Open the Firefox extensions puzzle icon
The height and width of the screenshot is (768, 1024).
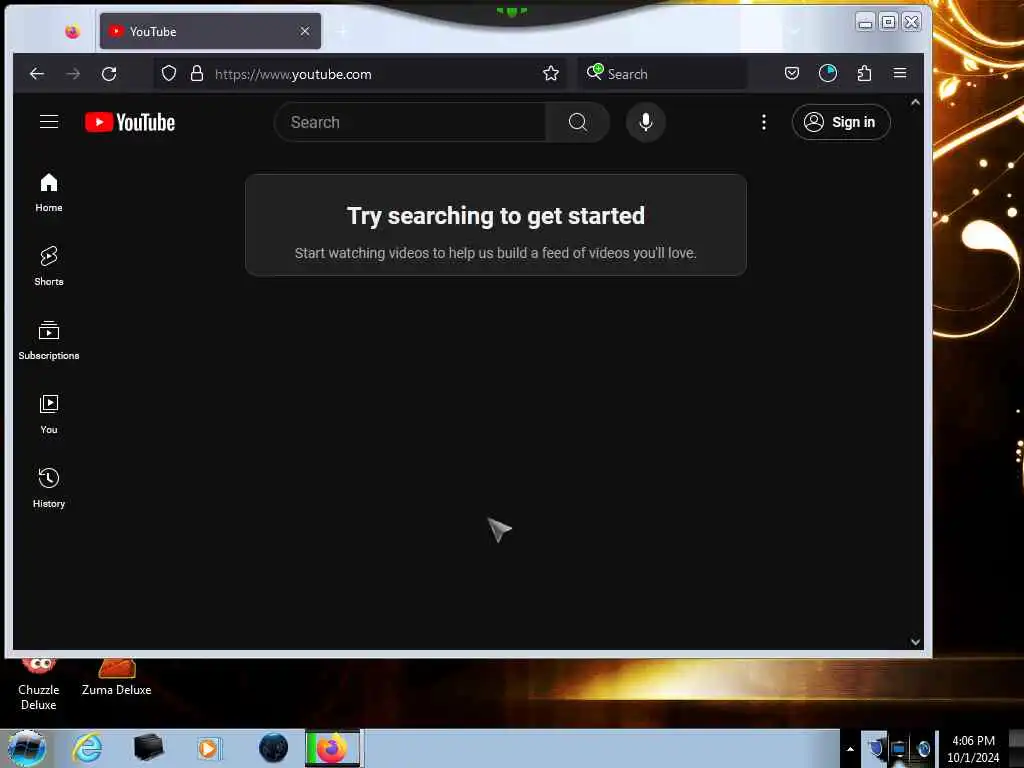864,73
